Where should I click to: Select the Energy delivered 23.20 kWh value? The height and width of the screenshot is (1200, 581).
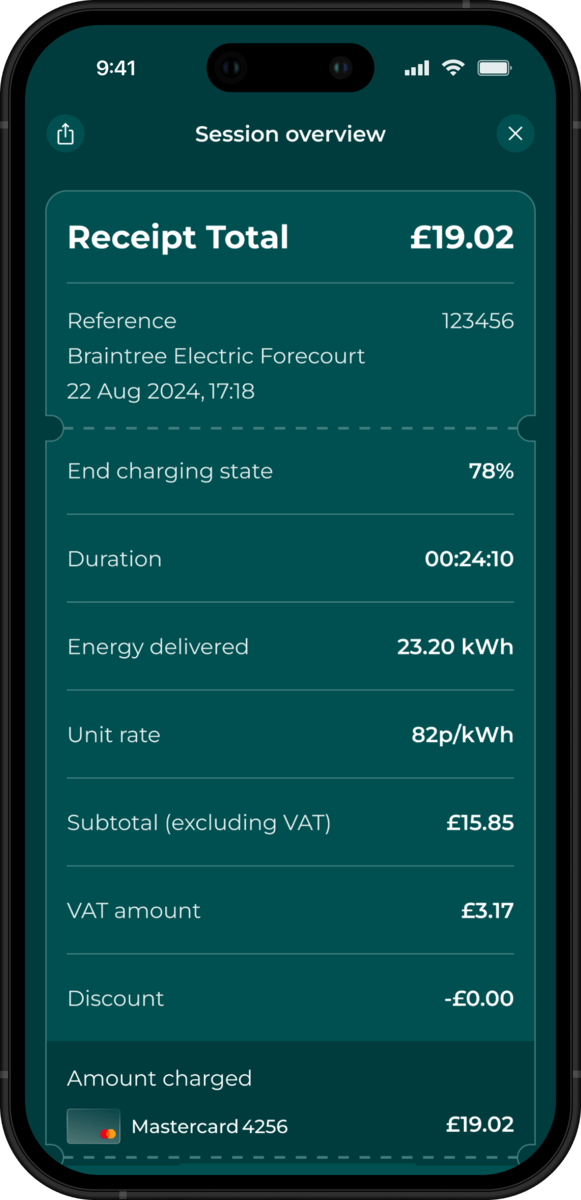click(455, 647)
